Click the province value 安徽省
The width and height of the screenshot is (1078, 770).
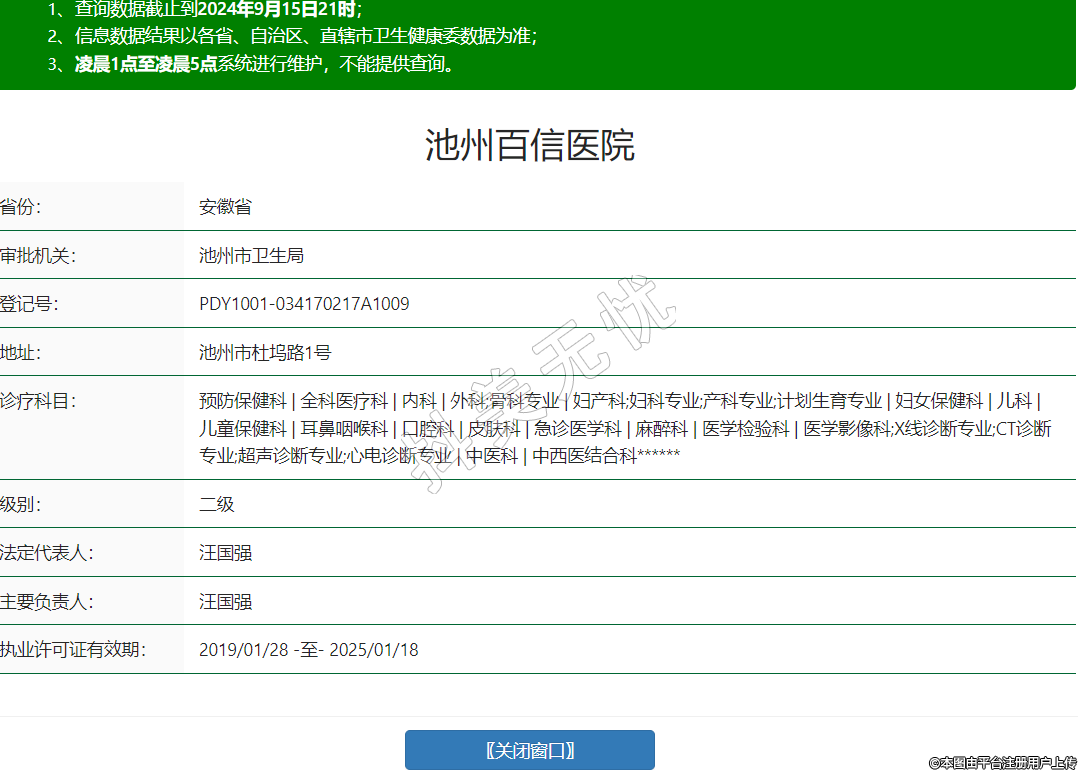(x=225, y=207)
